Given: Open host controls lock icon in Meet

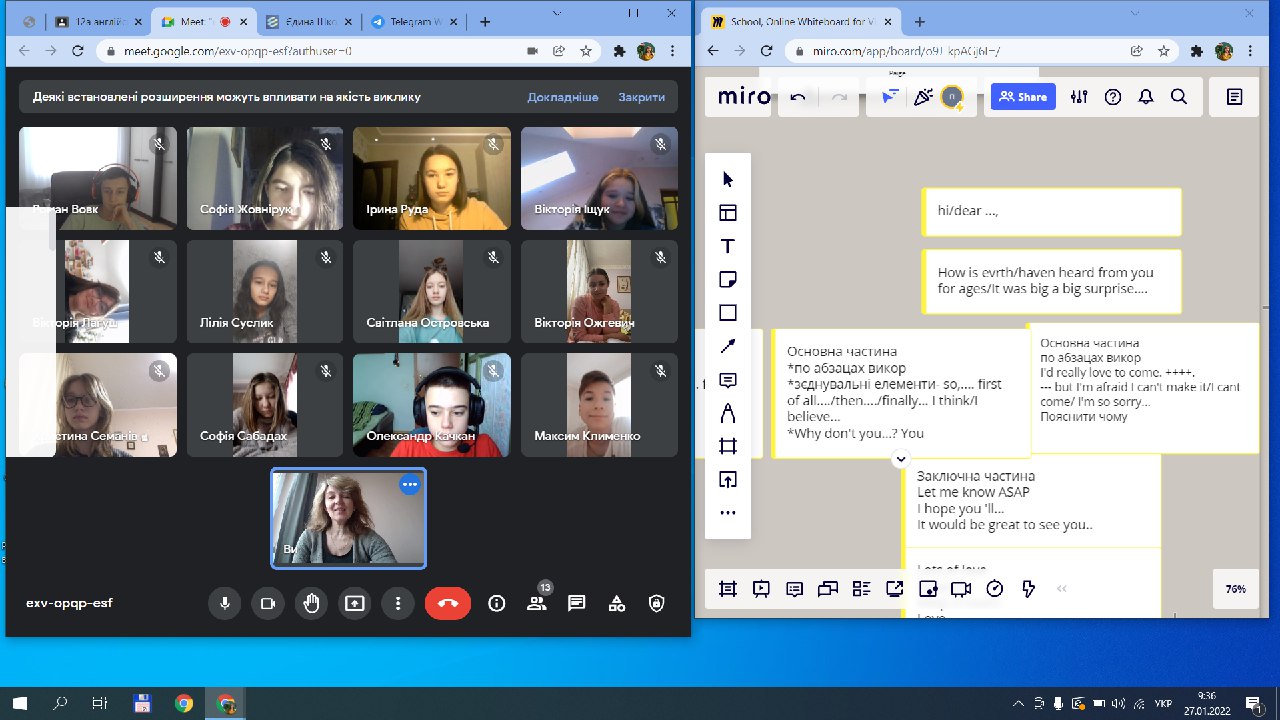Looking at the screenshot, I should coord(657,603).
